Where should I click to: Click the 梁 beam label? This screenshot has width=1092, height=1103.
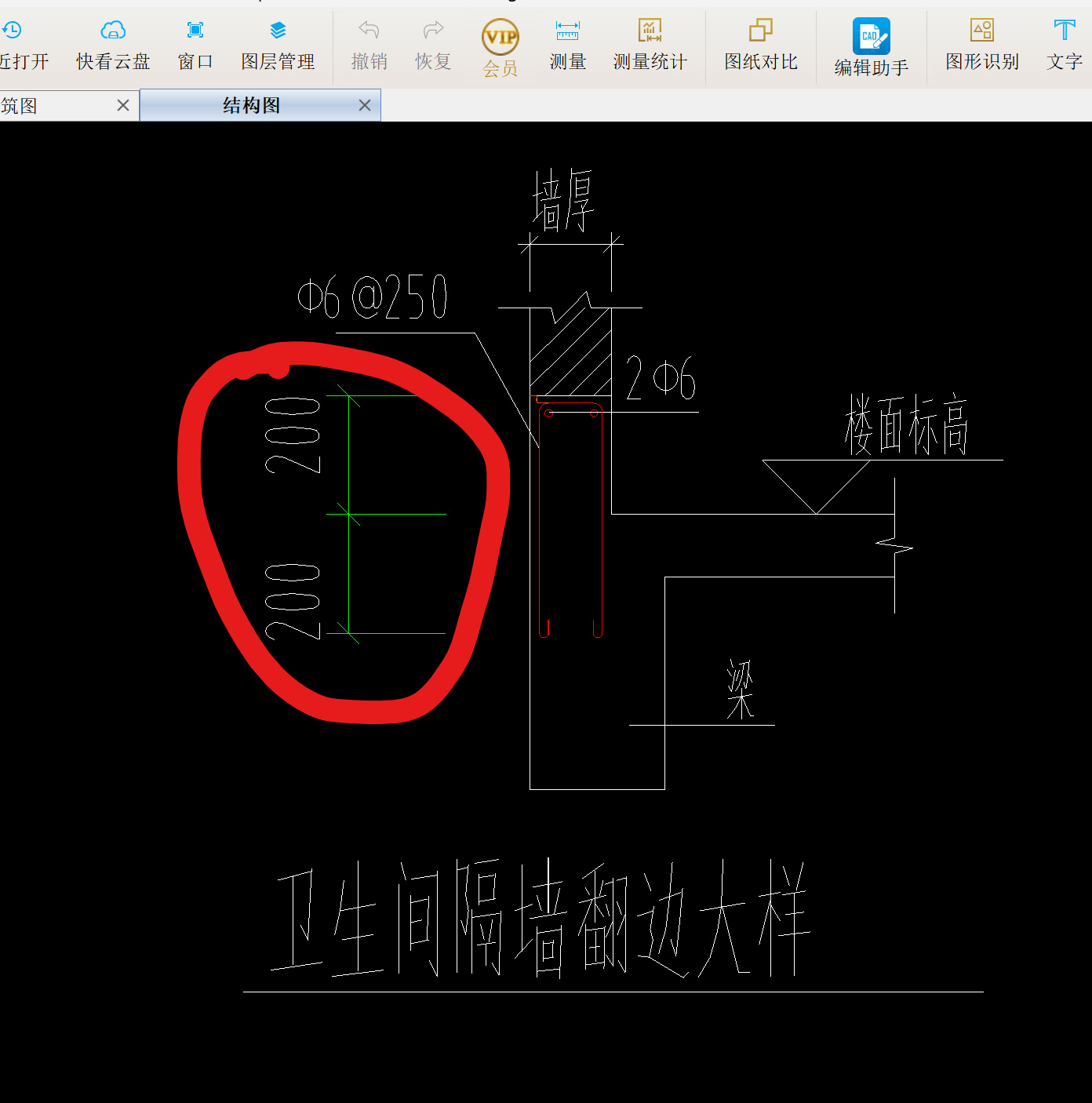741,689
